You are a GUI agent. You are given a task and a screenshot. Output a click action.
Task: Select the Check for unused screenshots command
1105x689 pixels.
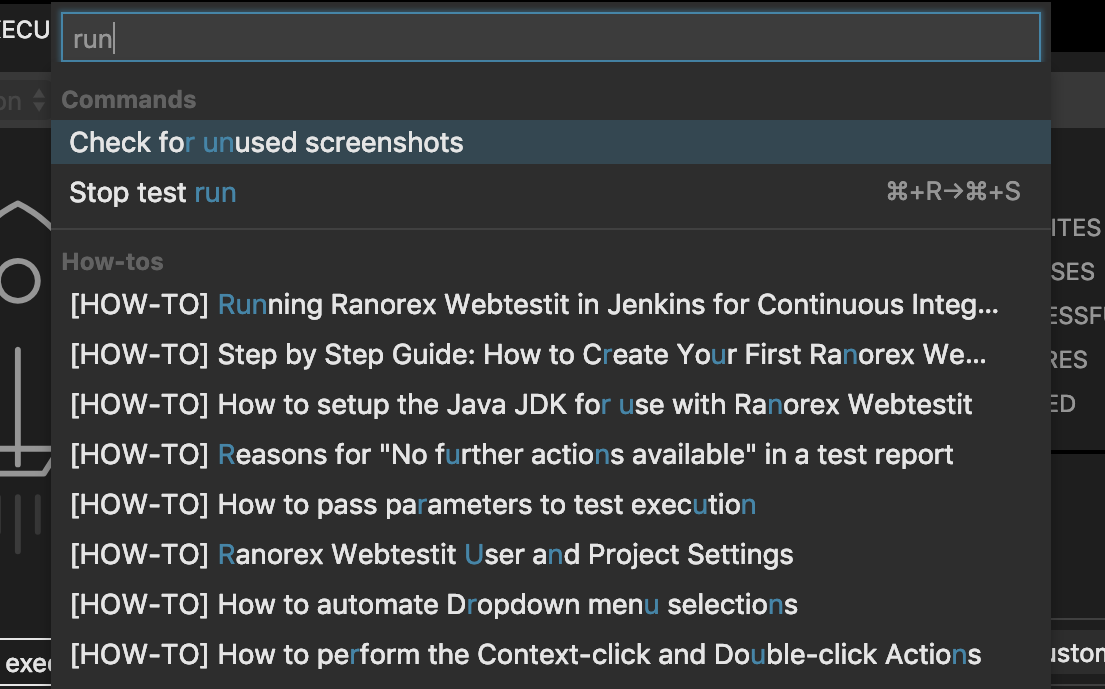(x=266, y=142)
